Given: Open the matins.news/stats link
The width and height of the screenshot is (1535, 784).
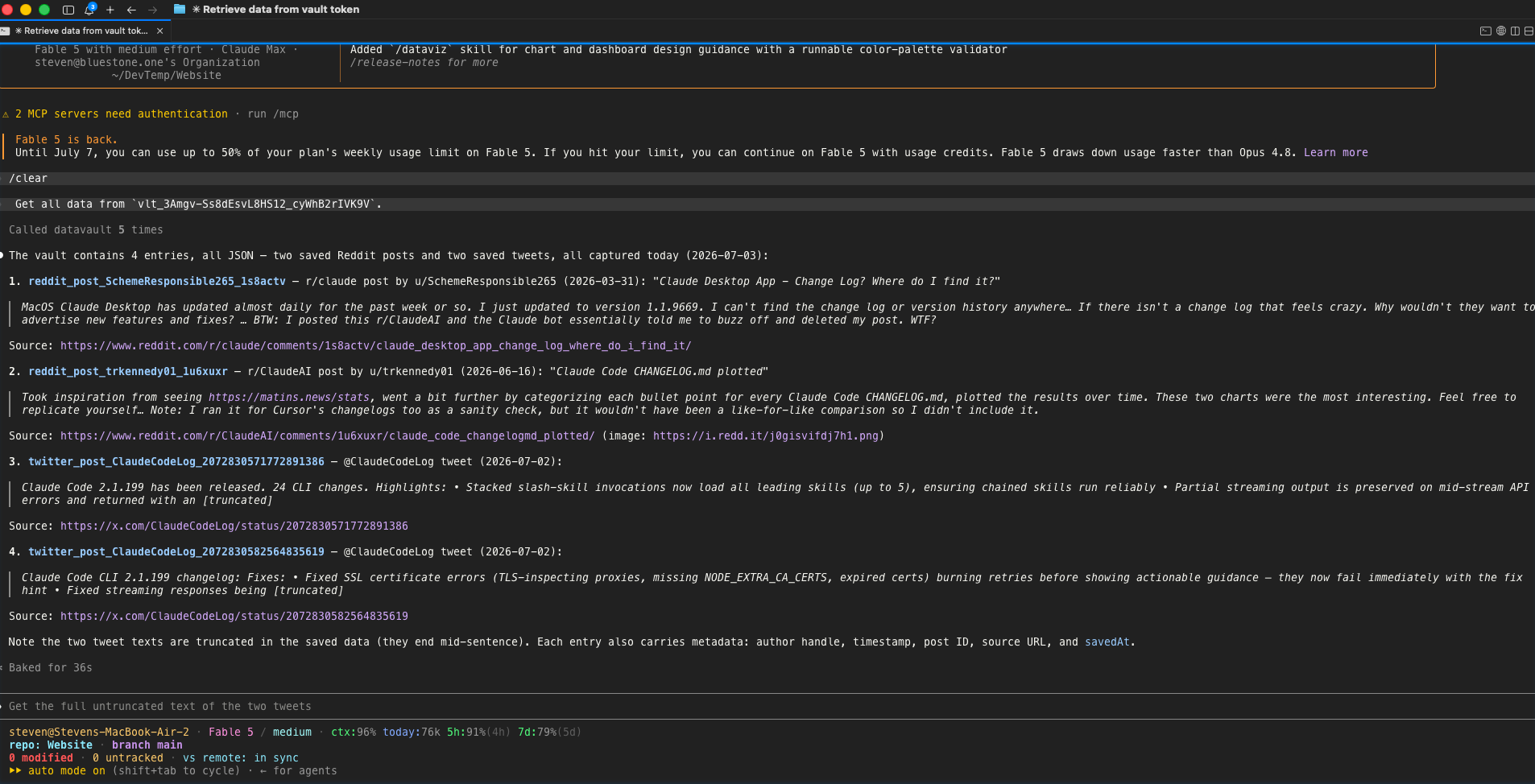Looking at the screenshot, I should tap(289, 397).
